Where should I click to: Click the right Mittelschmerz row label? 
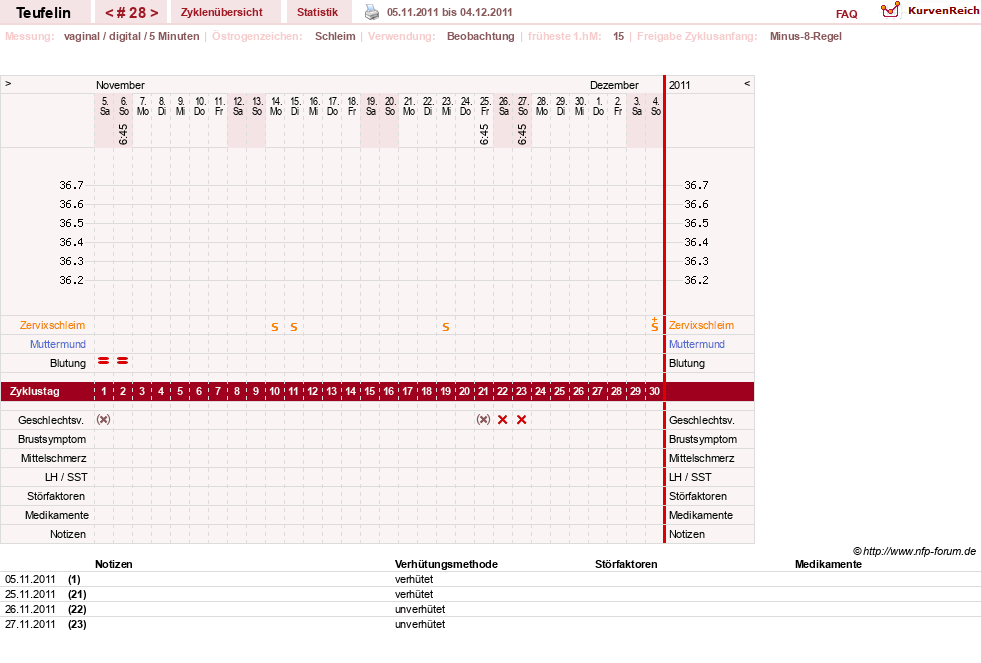point(701,458)
